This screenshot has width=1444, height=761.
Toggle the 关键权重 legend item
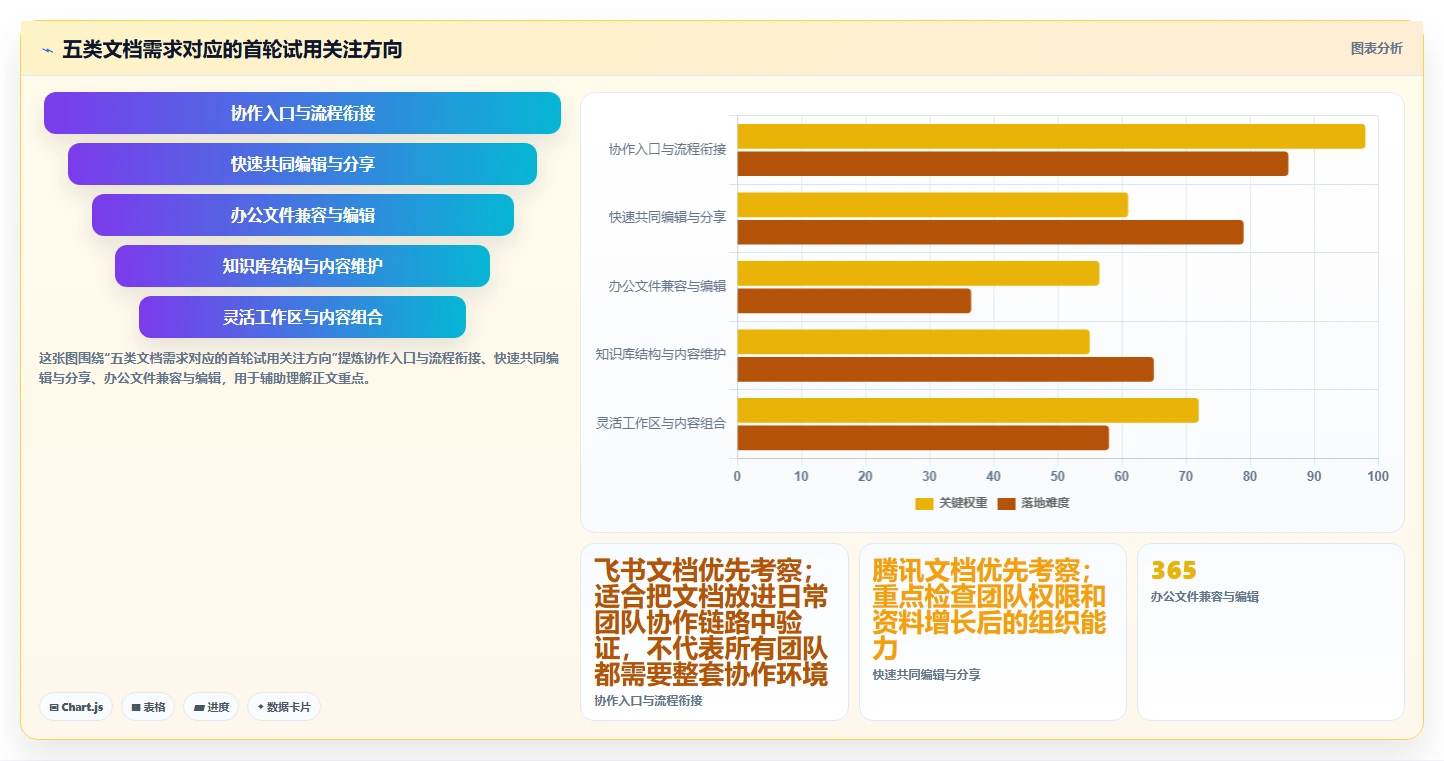[951, 503]
